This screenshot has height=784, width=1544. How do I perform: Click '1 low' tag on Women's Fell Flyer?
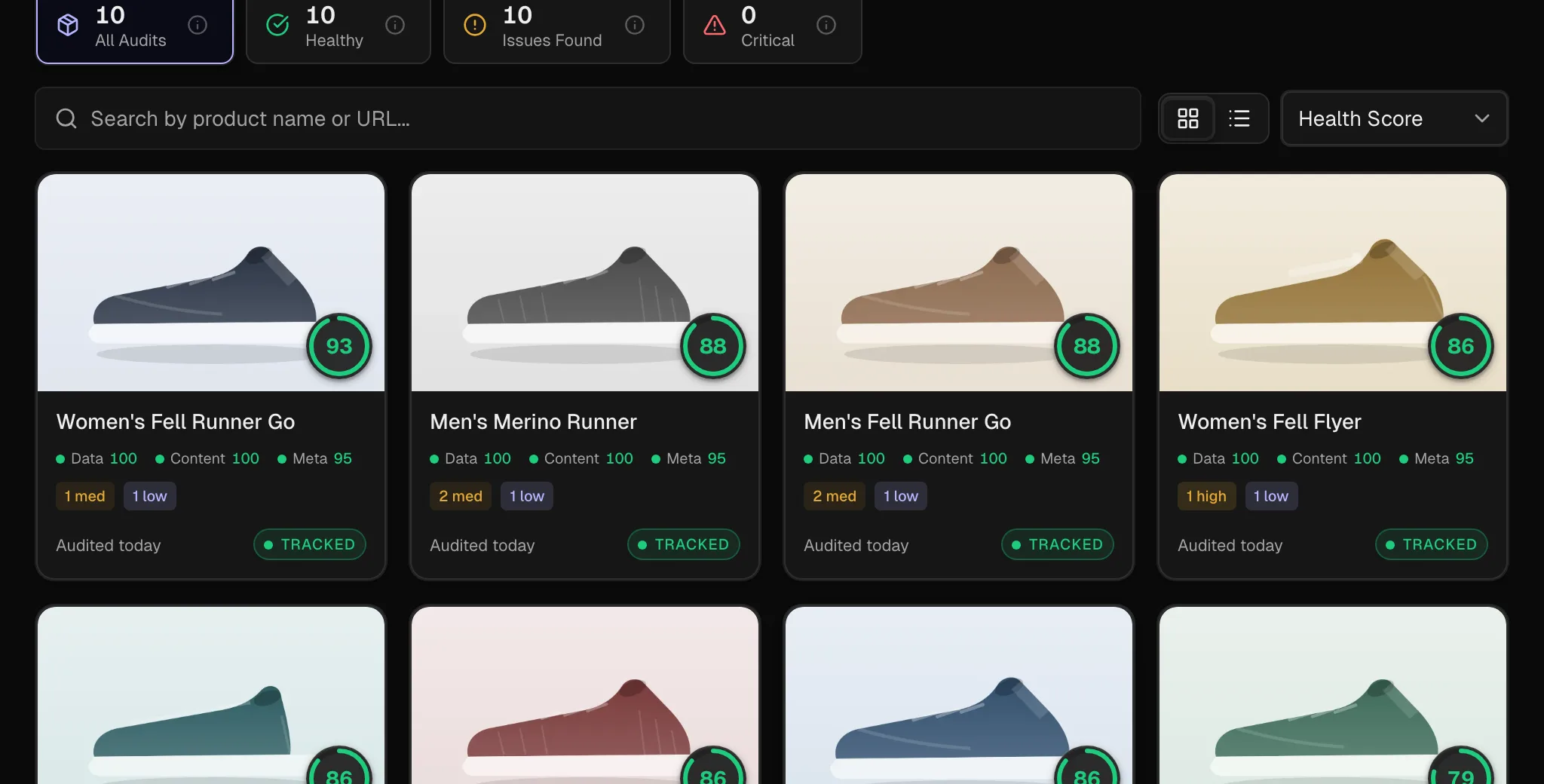coord(1271,496)
